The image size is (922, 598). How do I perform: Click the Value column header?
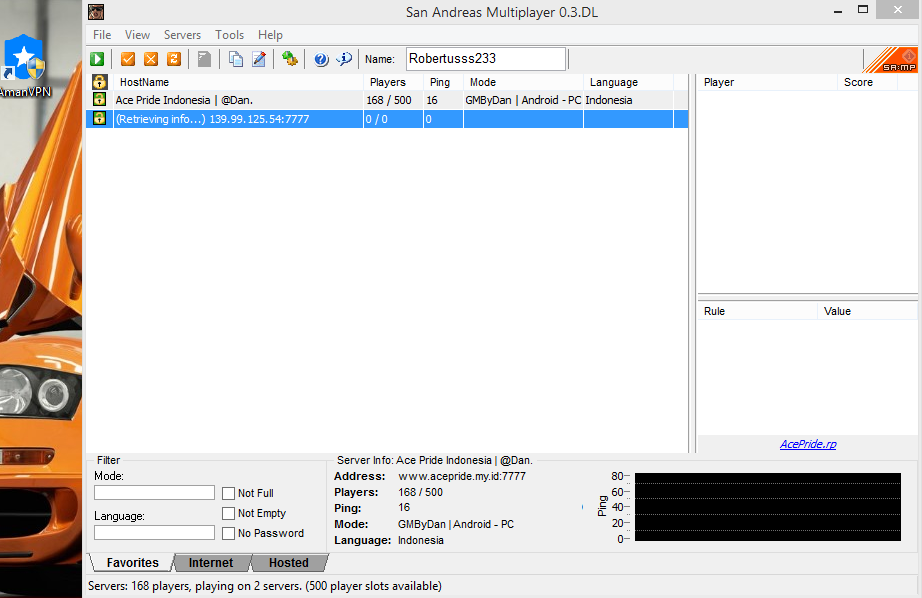click(x=867, y=311)
